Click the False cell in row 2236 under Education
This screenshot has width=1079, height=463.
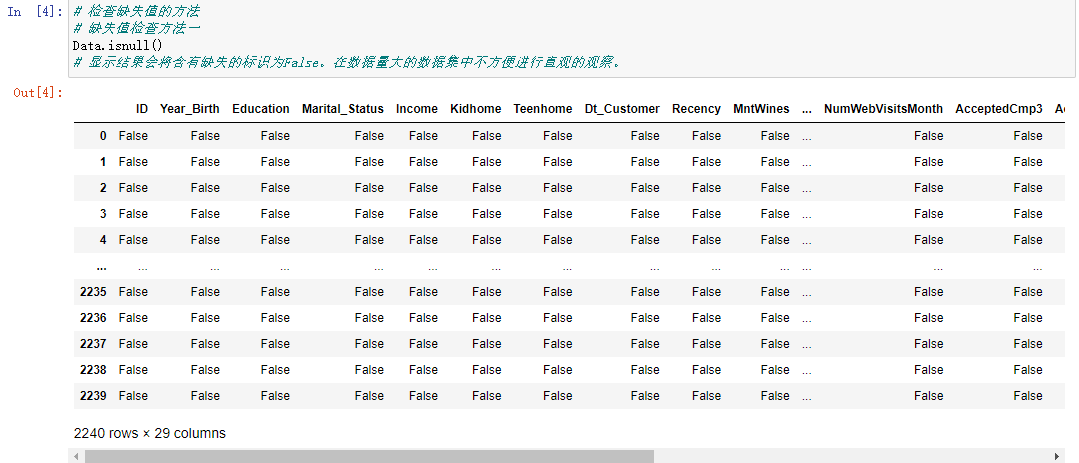275,318
